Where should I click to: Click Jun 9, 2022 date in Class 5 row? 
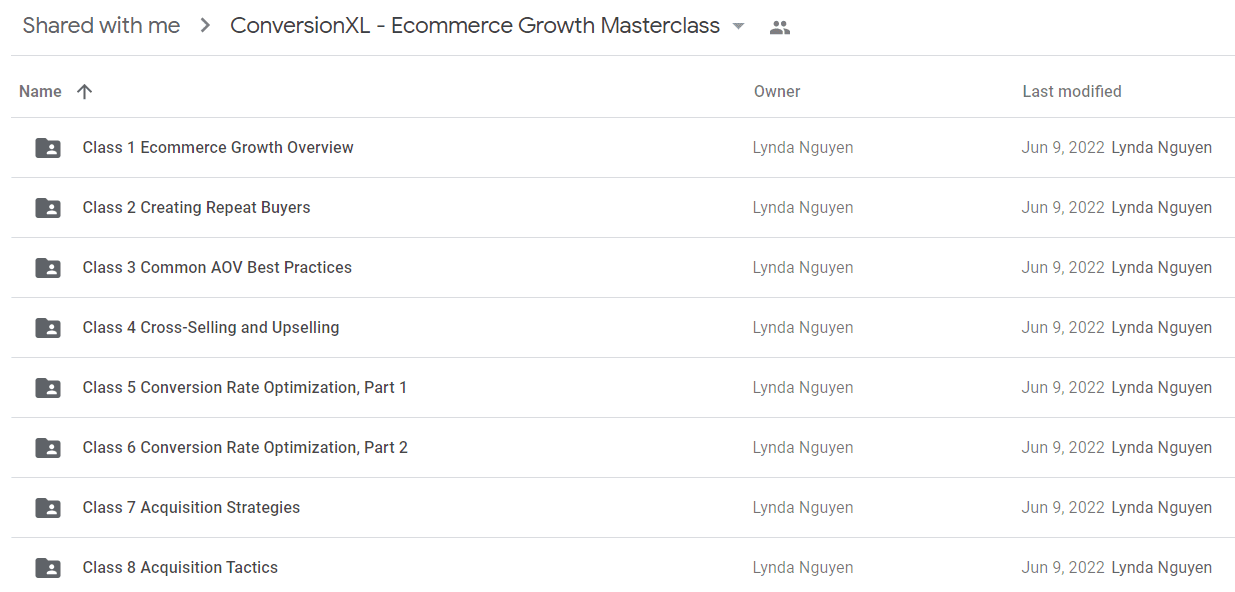click(x=1063, y=388)
